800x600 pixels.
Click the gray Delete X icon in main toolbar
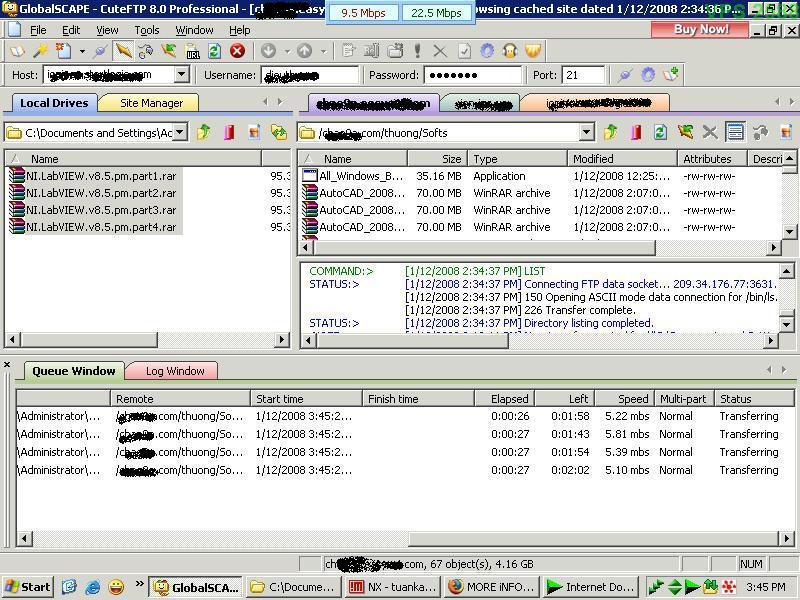tap(440, 51)
